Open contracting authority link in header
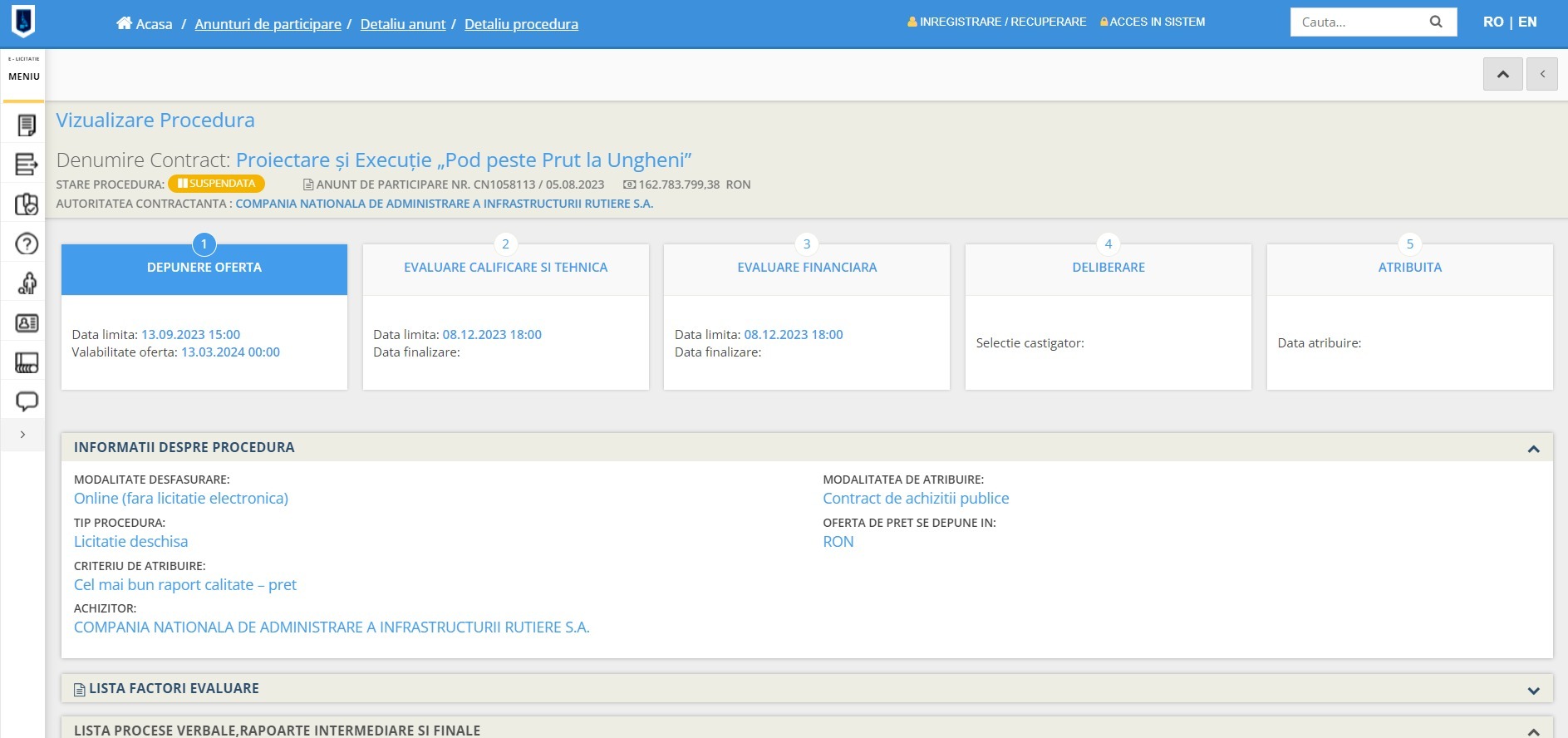This screenshot has width=1568, height=738. tap(445, 204)
